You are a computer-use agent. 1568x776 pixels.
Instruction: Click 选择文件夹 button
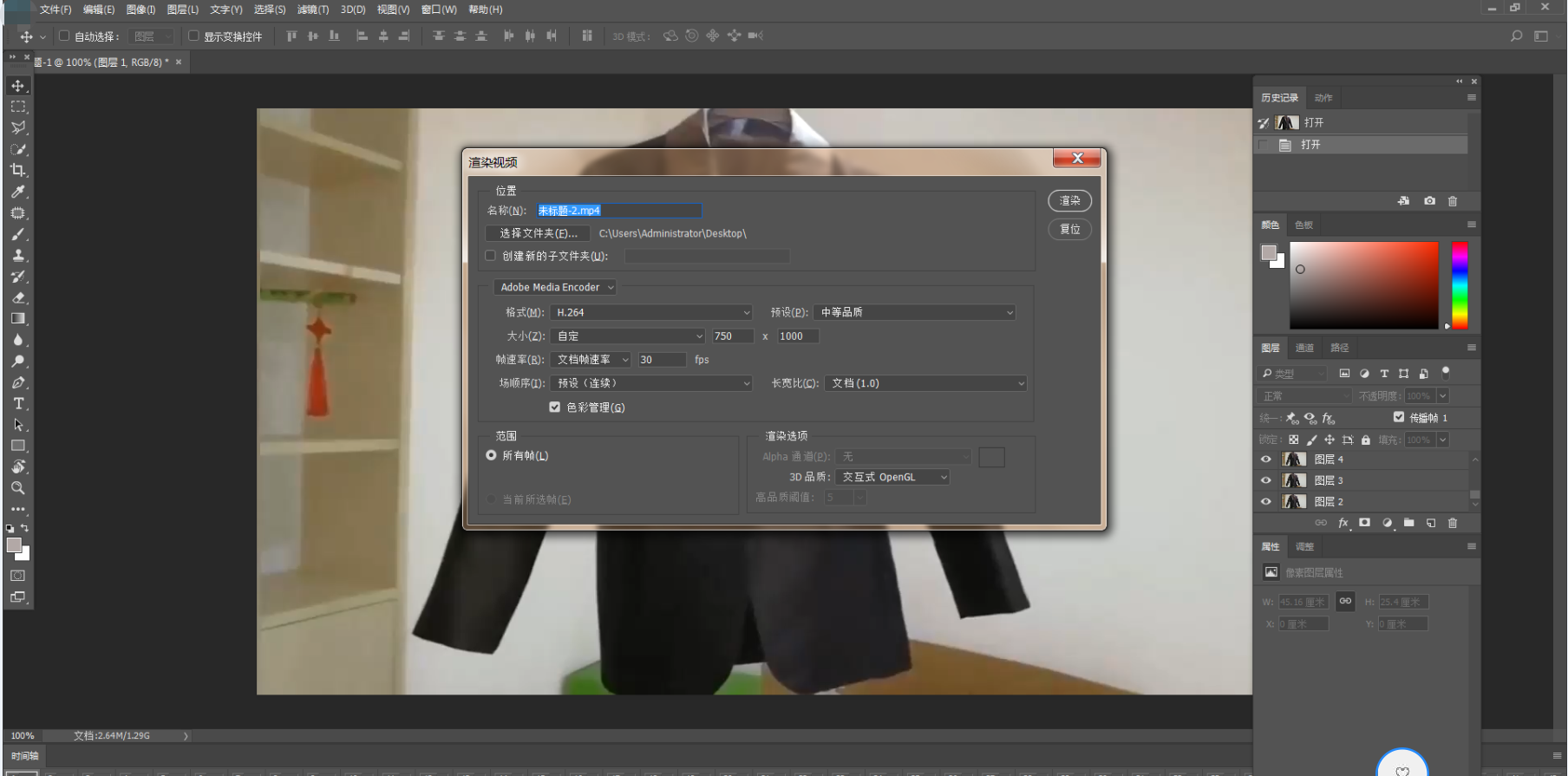pyautogui.click(x=538, y=233)
